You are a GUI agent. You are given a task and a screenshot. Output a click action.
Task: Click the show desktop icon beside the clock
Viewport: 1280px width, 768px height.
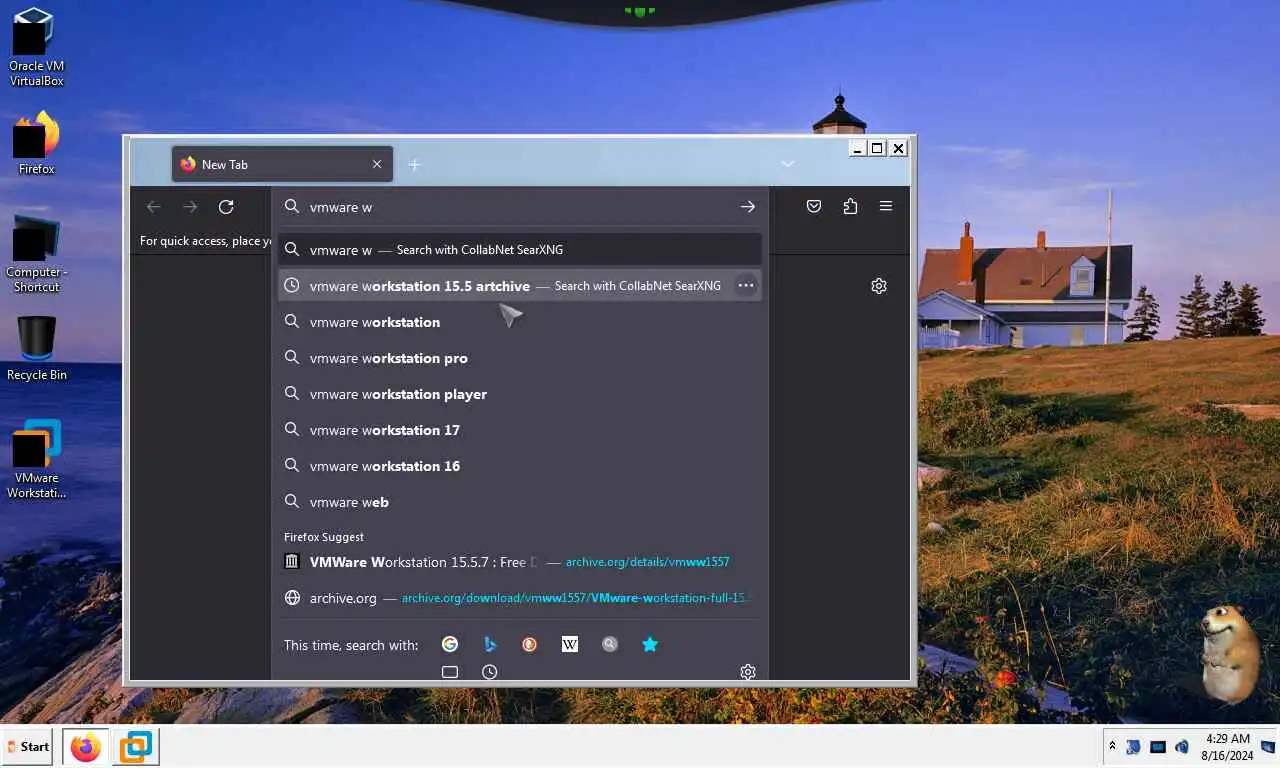1268,746
